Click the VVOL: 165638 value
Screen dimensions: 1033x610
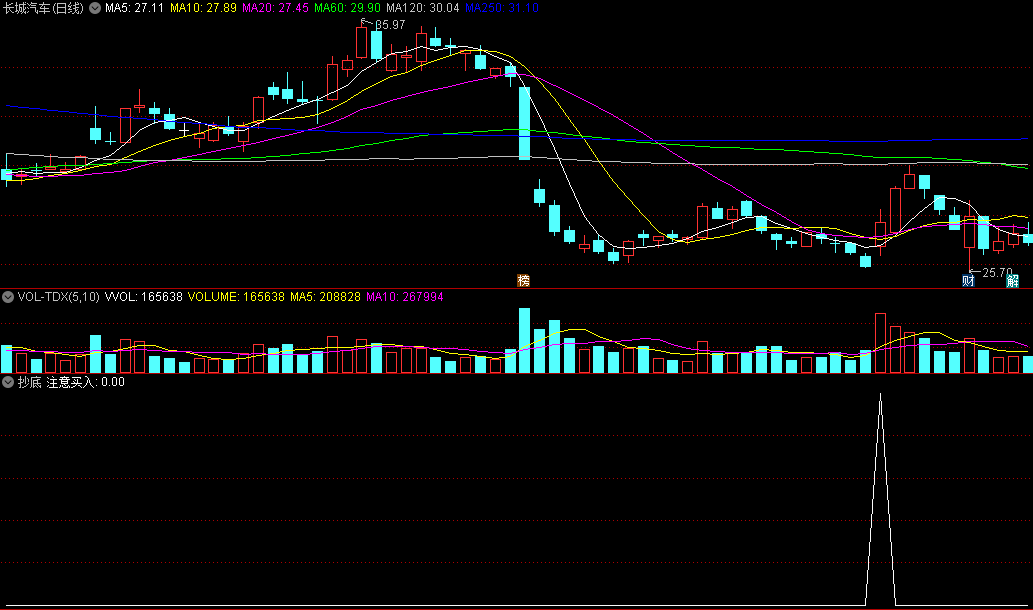tap(144, 297)
